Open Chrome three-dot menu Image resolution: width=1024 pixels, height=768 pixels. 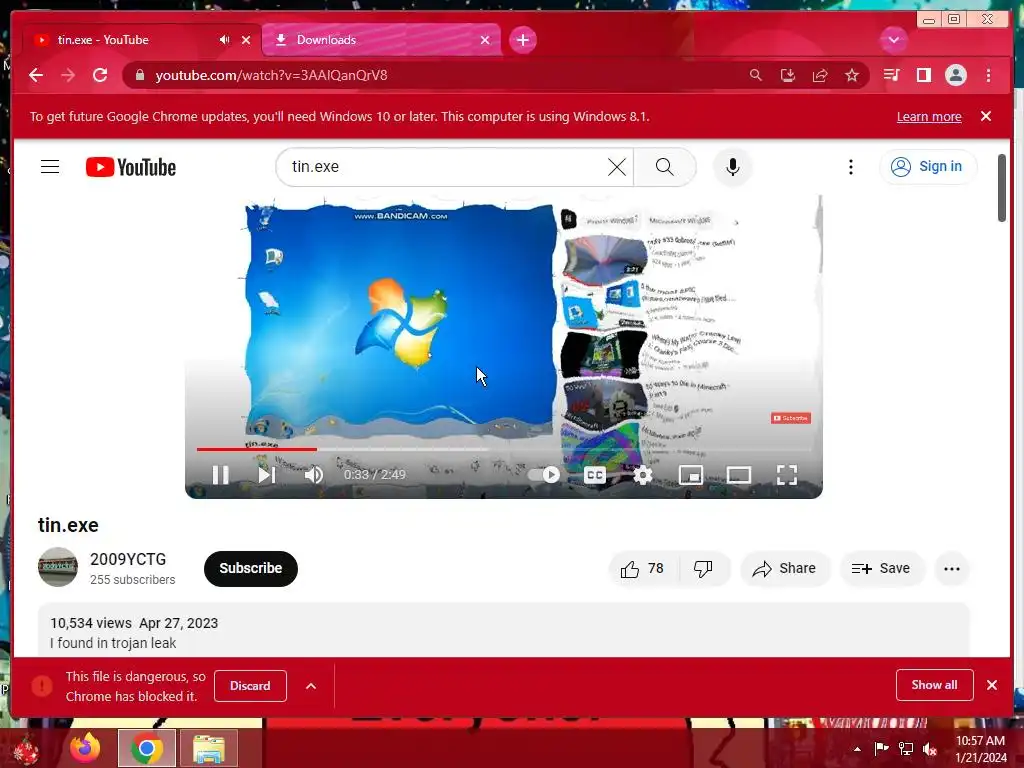(x=988, y=75)
